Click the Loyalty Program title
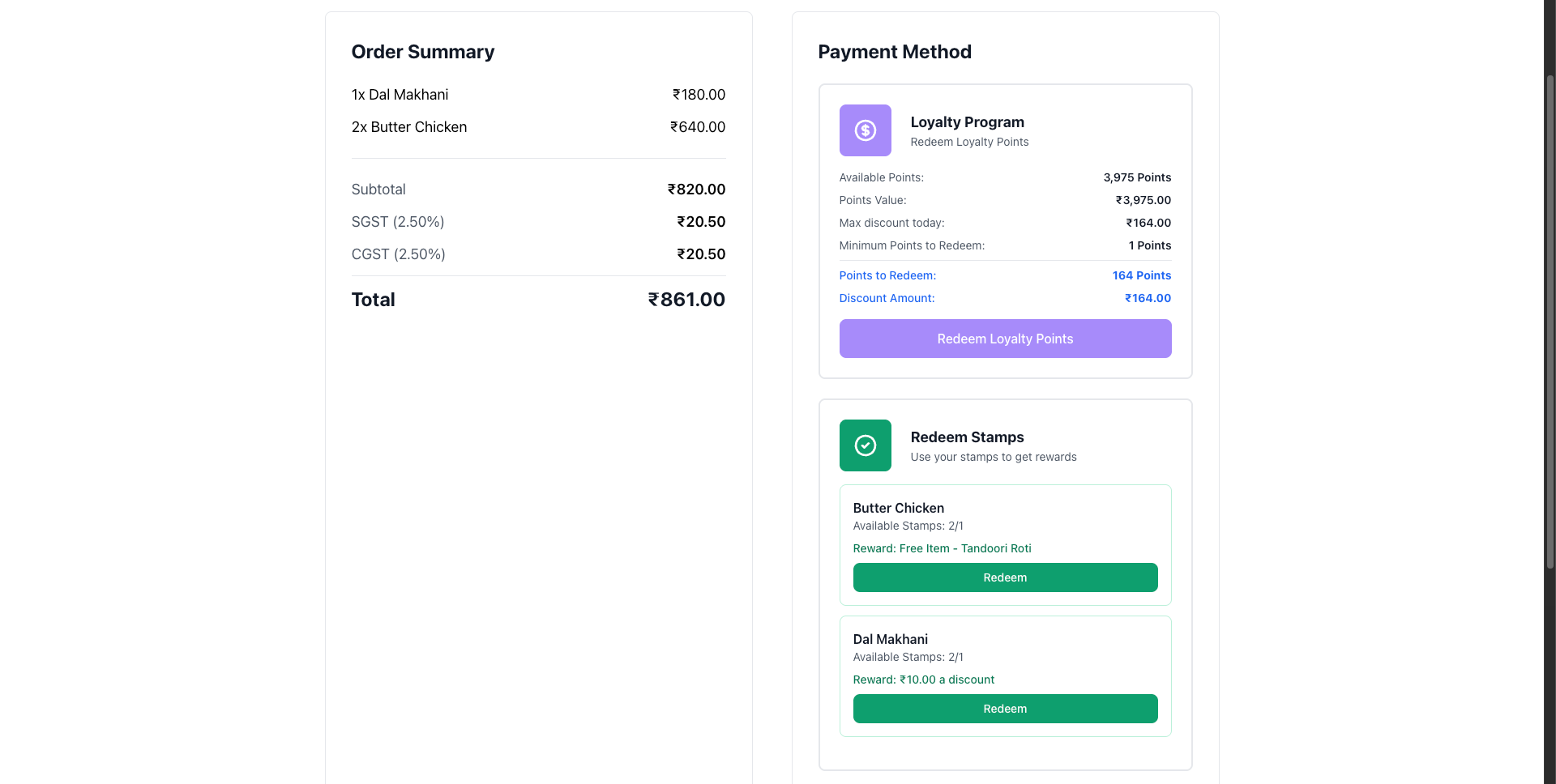 point(967,122)
